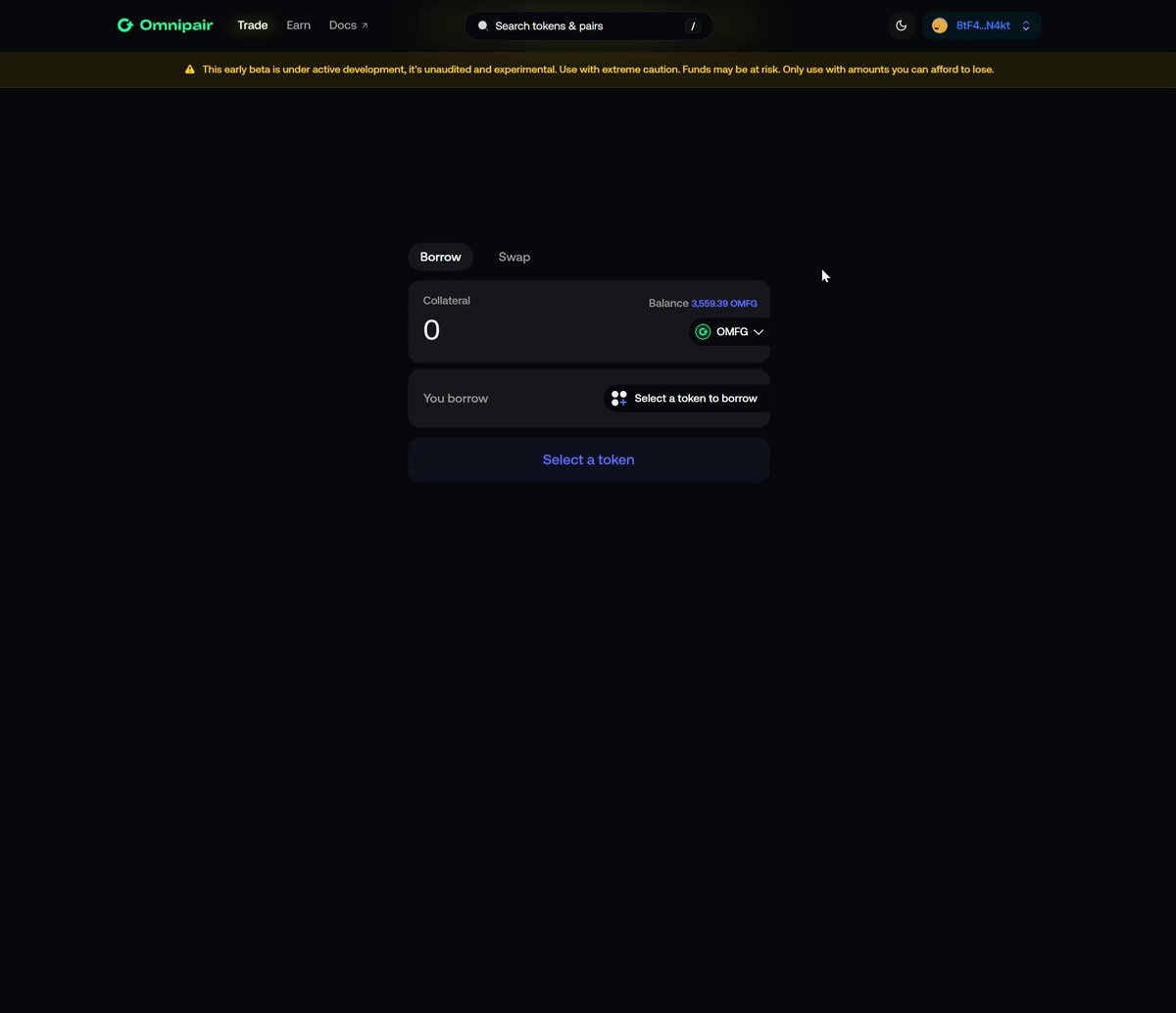Select the Borrow tab
The height and width of the screenshot is (1013, 1176).
pyautogui.click(x=441, y=257)
